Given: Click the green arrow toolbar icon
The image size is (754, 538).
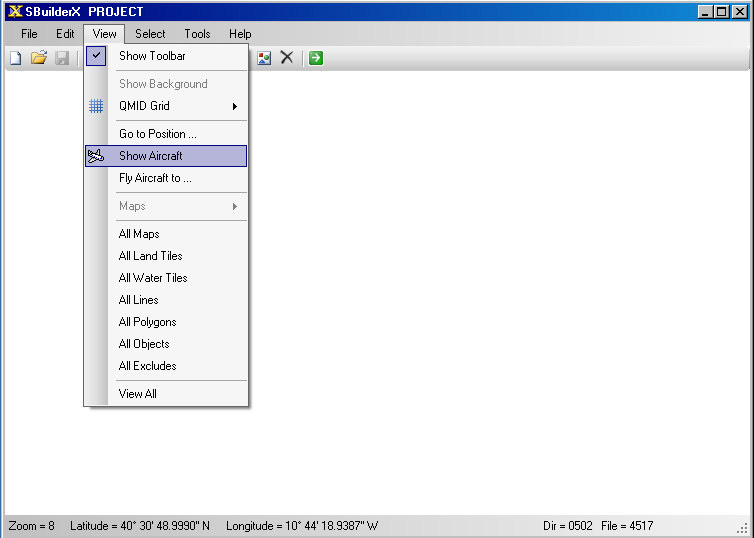Looking at the screenshot, I should click(316, 58).
